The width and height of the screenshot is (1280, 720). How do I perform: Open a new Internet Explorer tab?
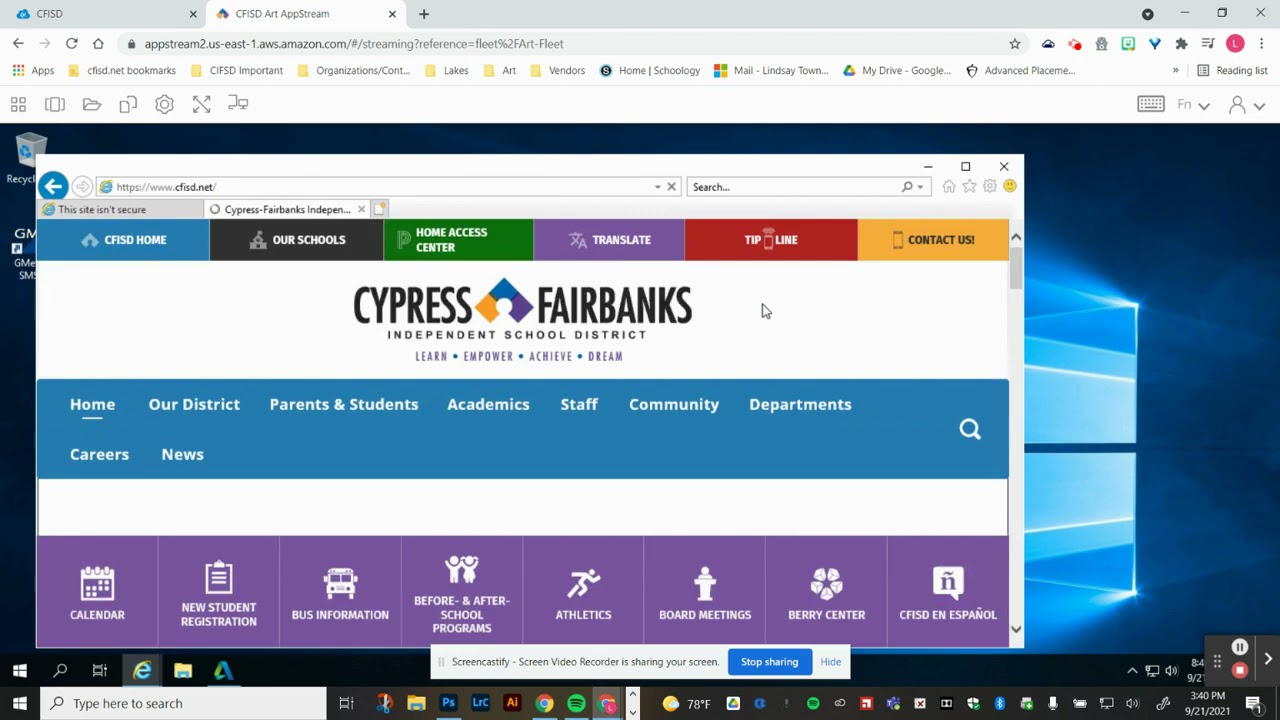click(380, 209)
